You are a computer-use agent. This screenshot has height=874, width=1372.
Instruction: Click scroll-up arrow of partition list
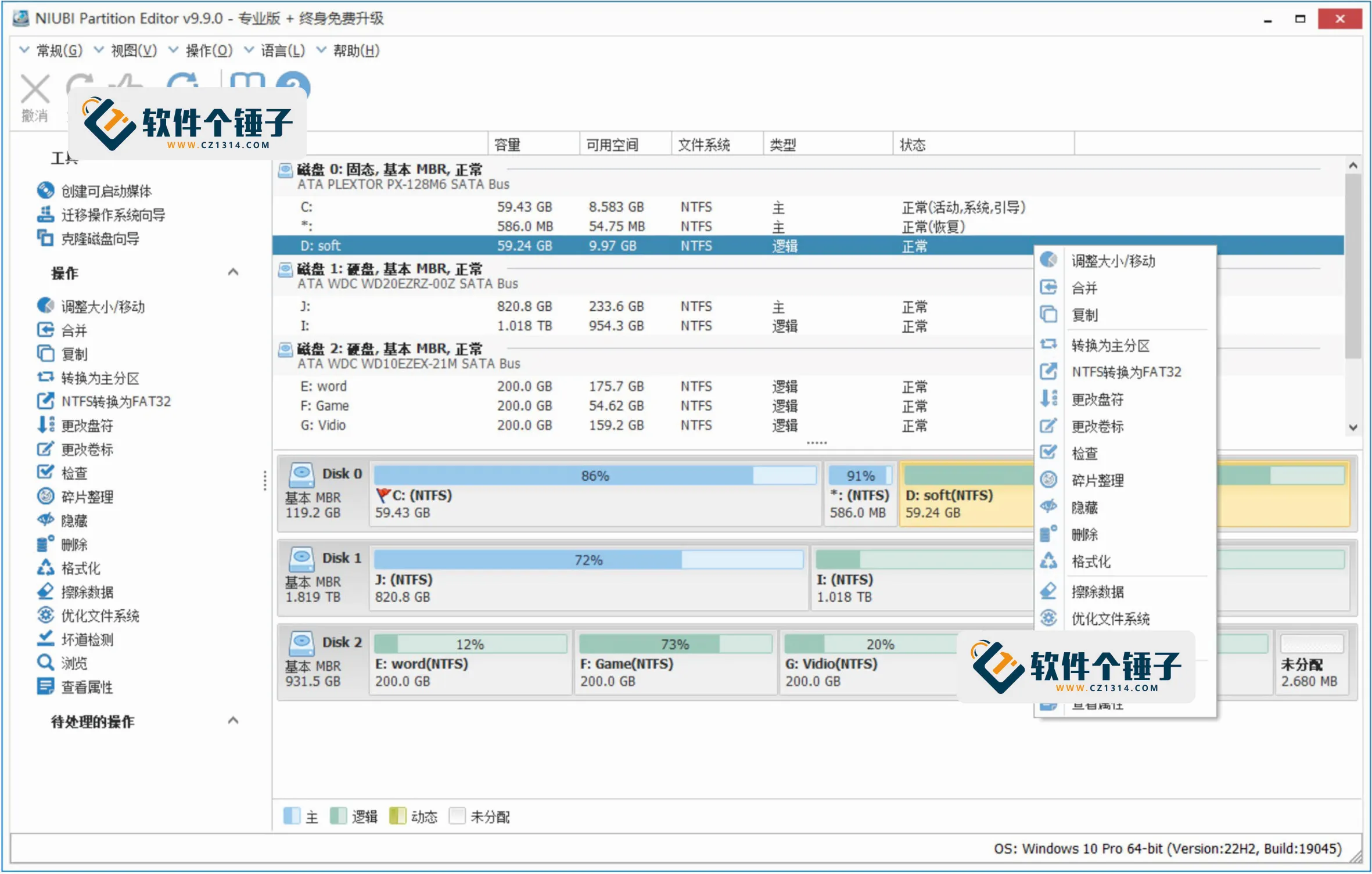point(1353,166)
